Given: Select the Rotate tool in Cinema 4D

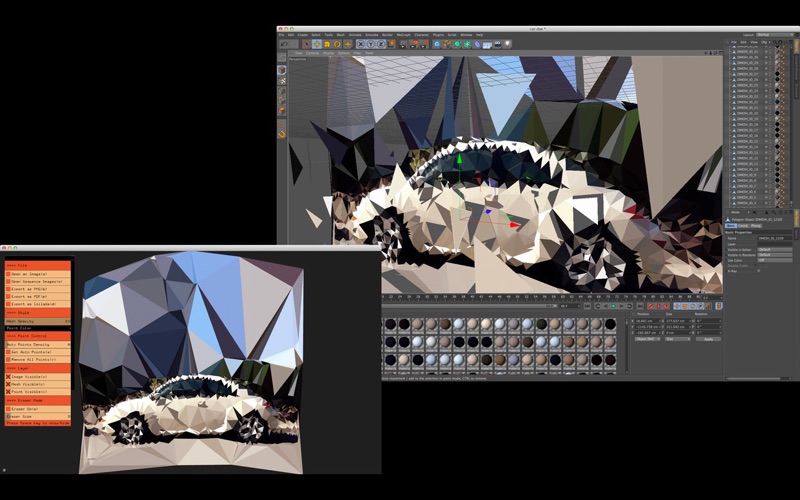Looking at the screenshot, I should 337,44.
